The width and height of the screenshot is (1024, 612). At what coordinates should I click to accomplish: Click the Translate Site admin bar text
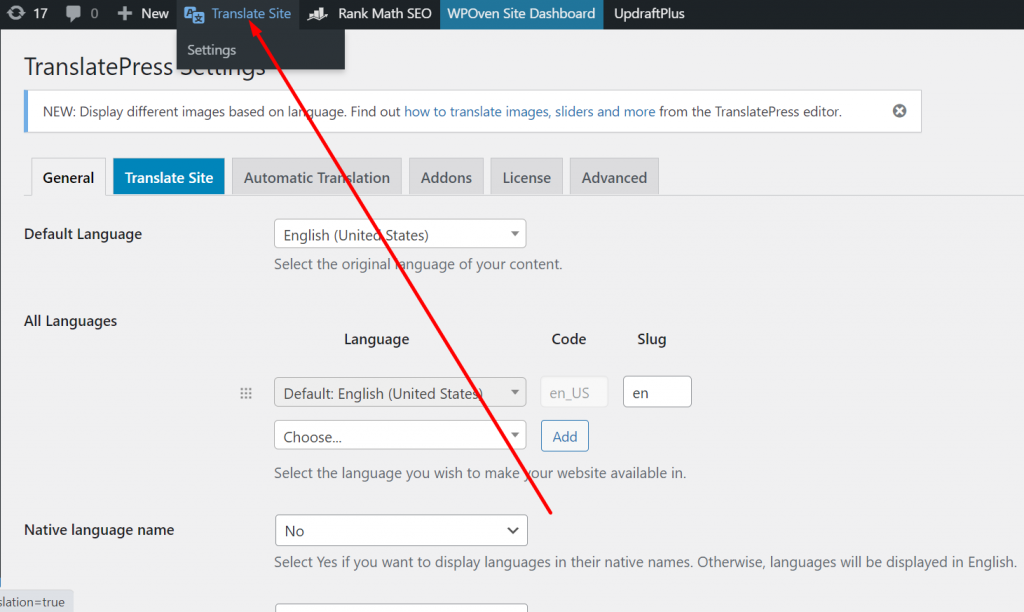coord(251,14)
